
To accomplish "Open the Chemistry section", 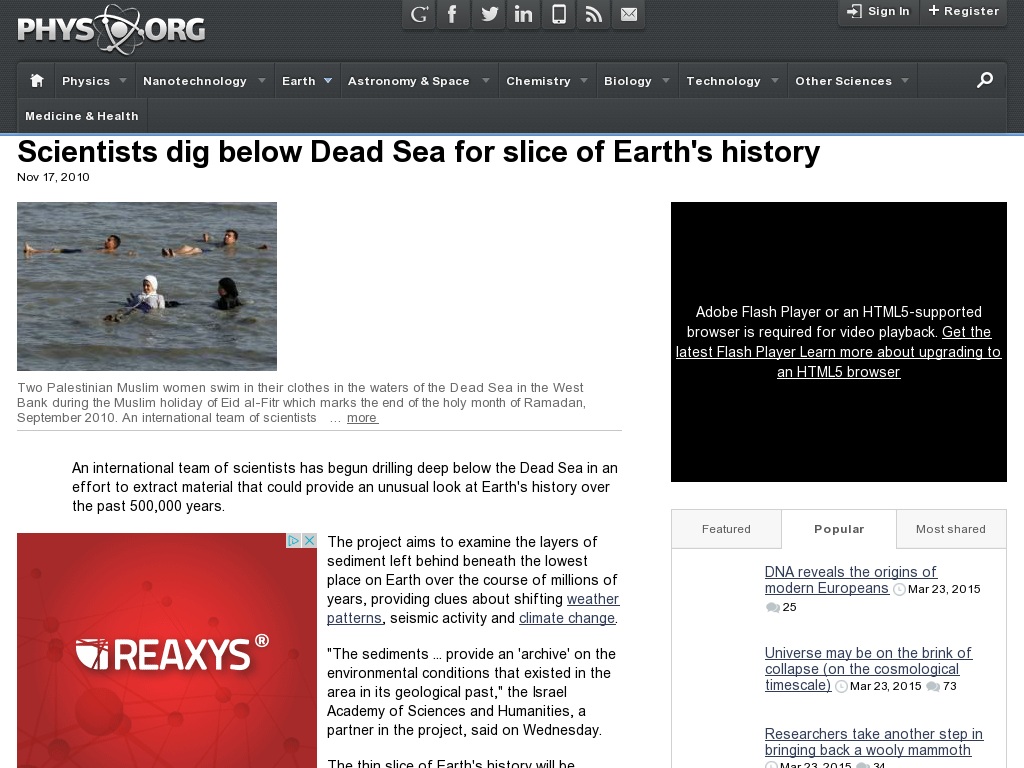I will point(538,81).
